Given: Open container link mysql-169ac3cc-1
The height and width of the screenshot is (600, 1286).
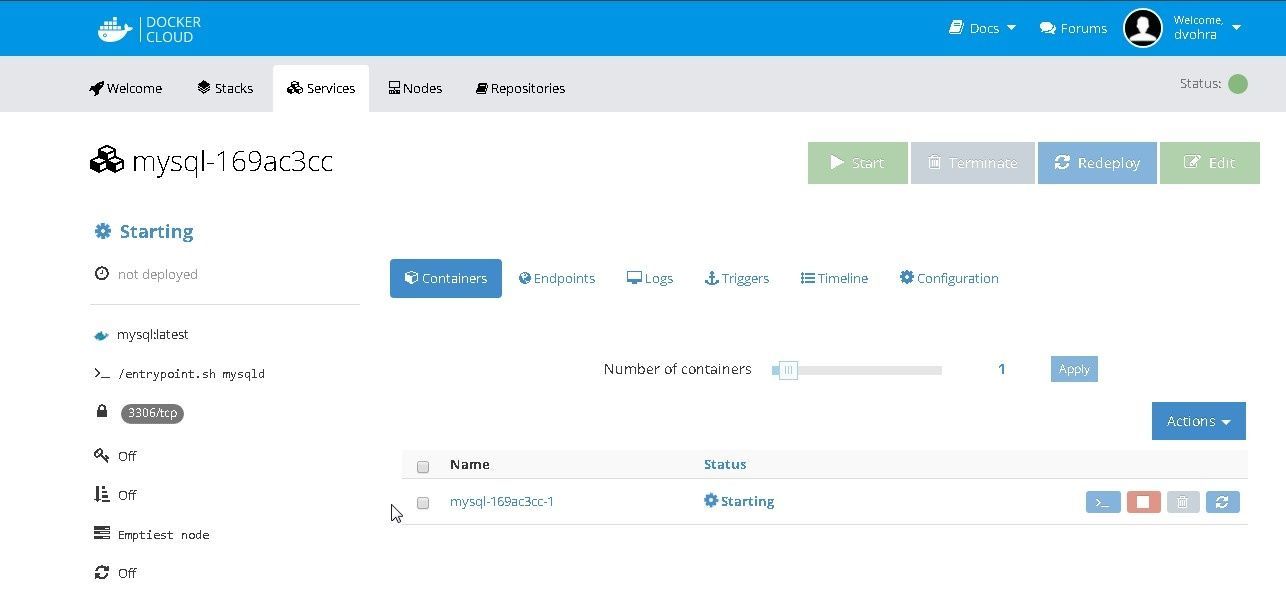Looking at the screenshot, I should pyautogui.click(x=502, y=502).
